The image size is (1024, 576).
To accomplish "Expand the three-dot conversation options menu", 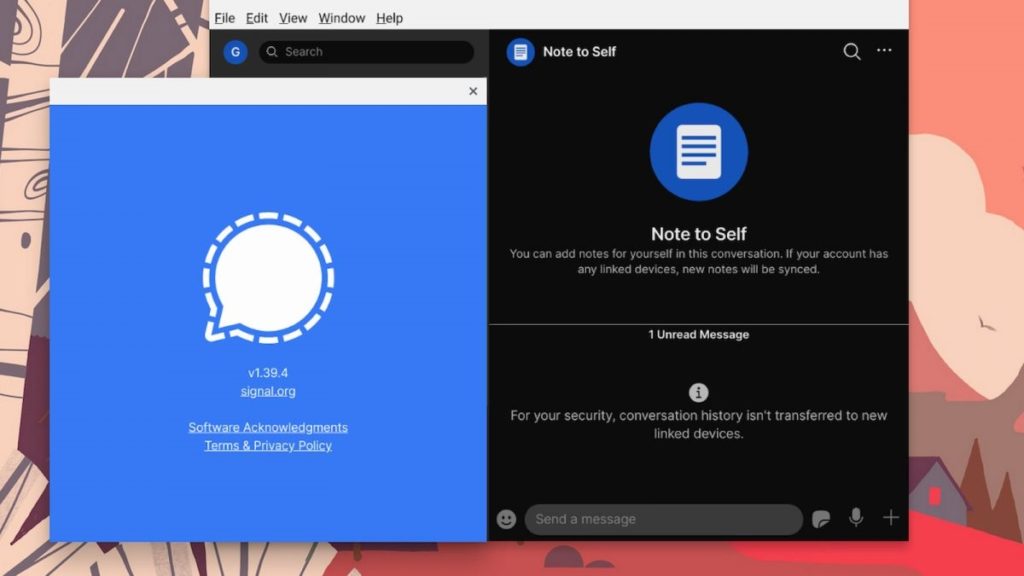I will click(884, 51).
